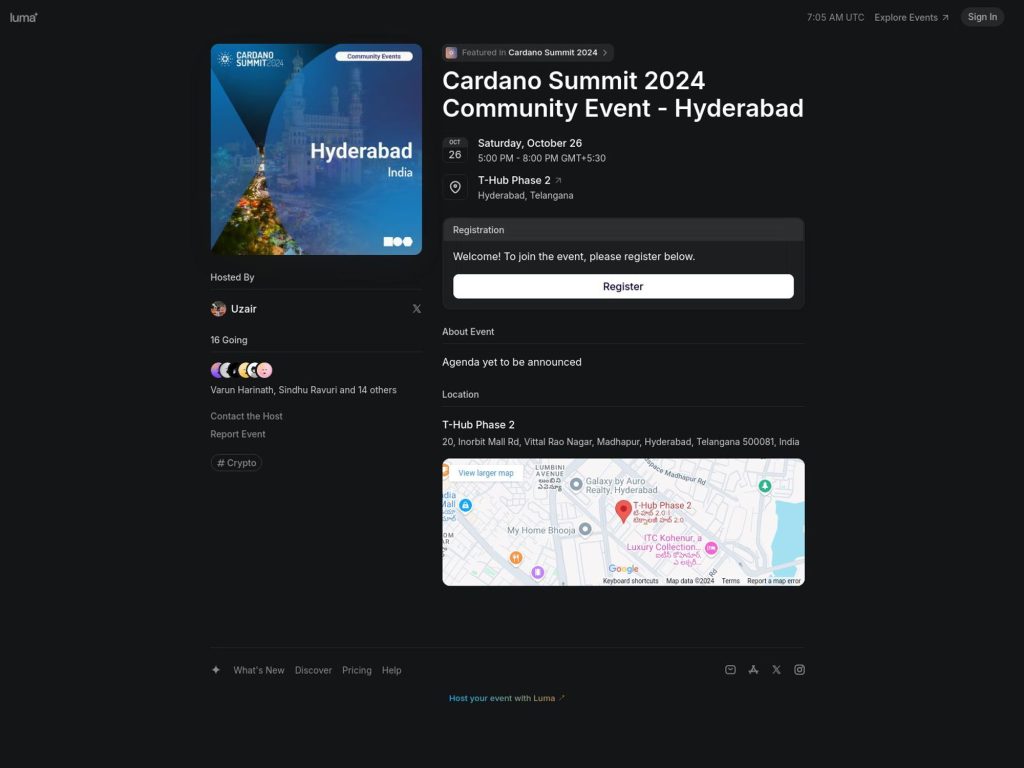This screenshot has height=768, width=1024.
Task: Open the App Store icon in the footer
Action: click(753, 669)
